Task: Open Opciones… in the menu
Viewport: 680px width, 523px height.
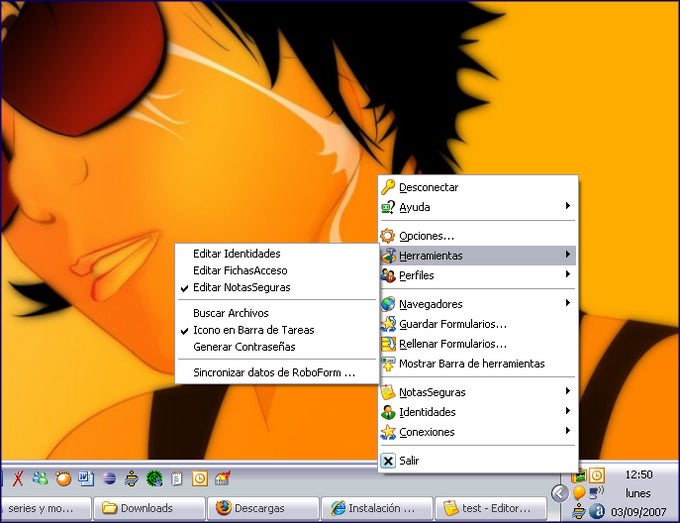Action: point(478,236)
